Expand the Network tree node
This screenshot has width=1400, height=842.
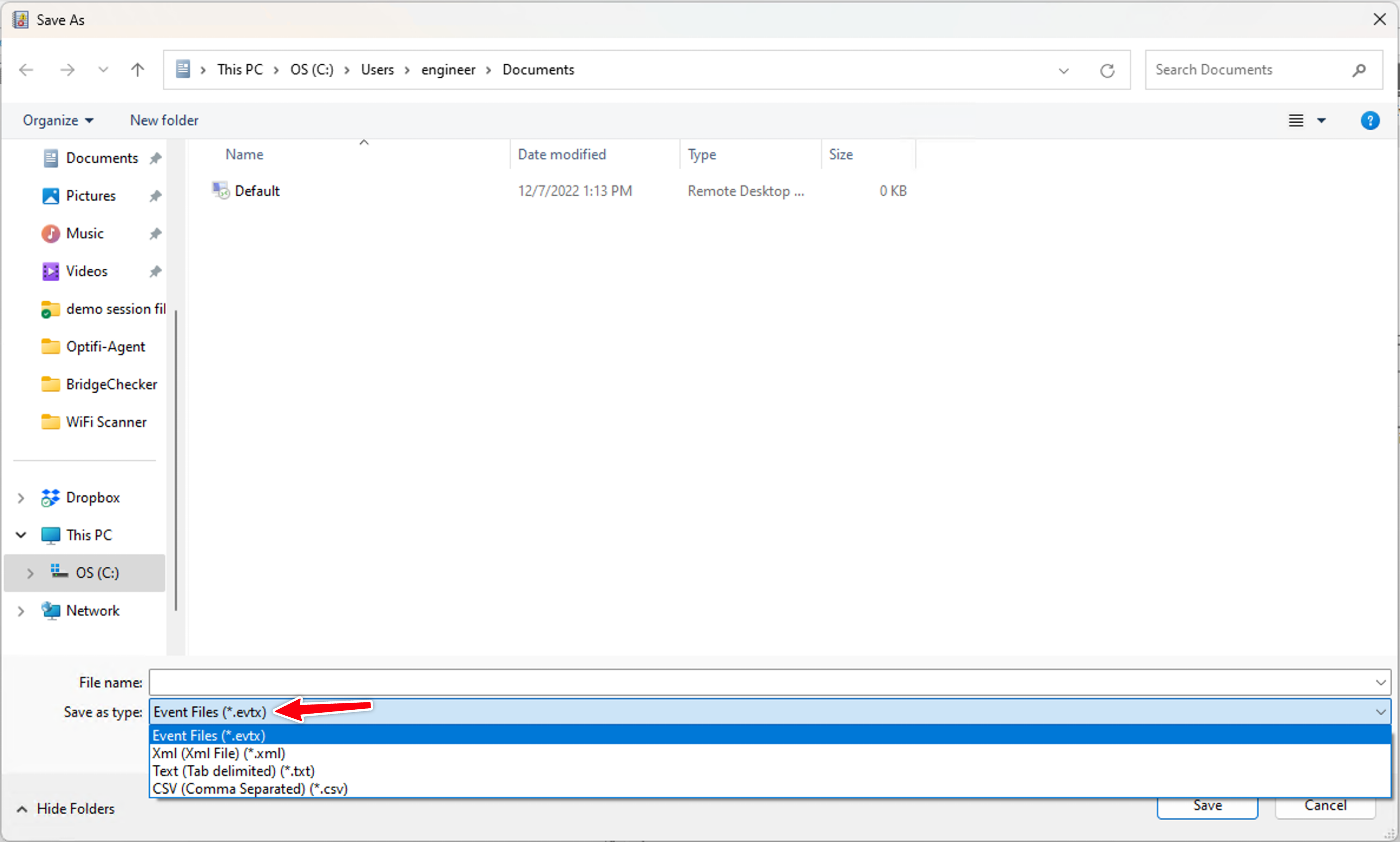point(21,611)
